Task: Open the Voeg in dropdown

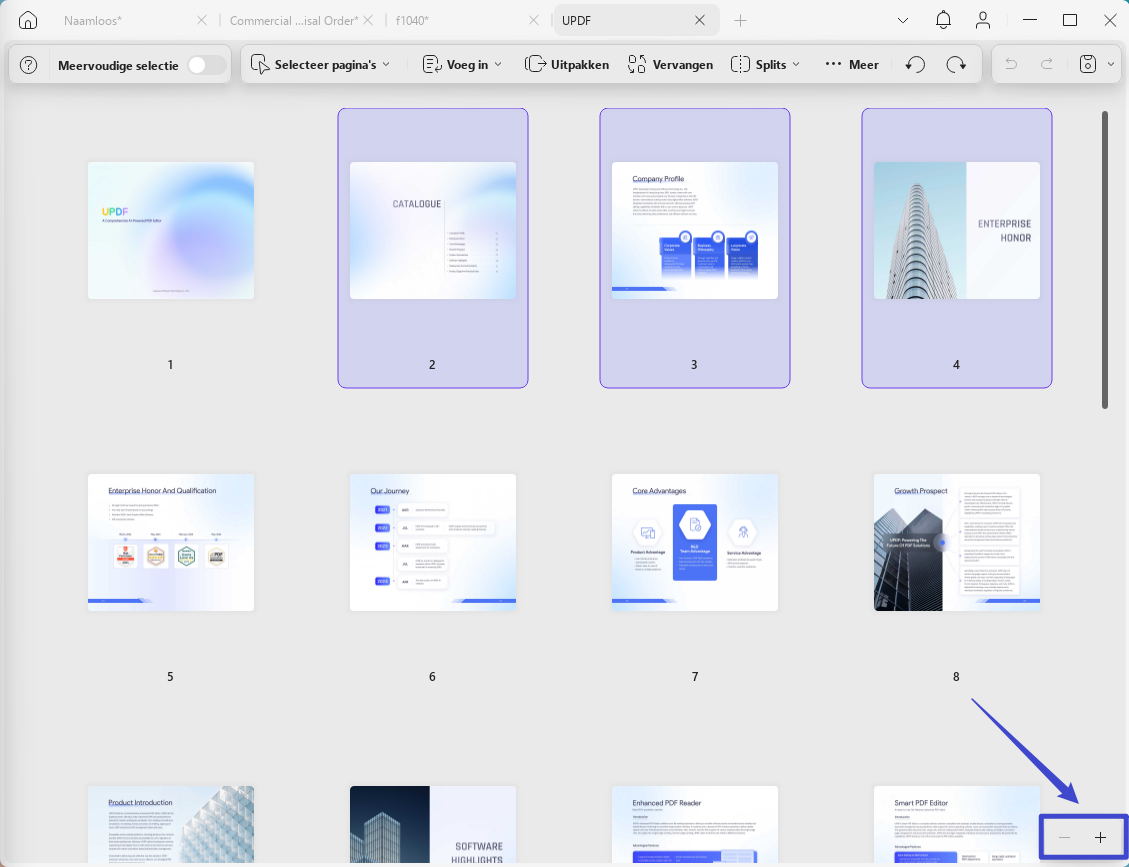Action: [x=462, y=65]
